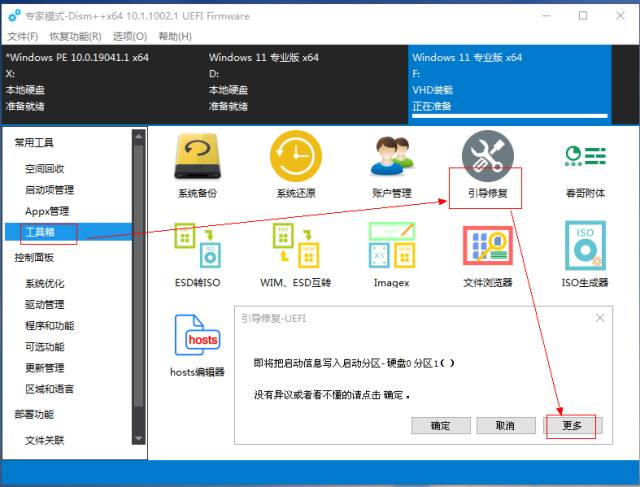Close the 引导修复-UEFI dialog
The width and height of the screenshot is (640, 487).
coord(600,318)
